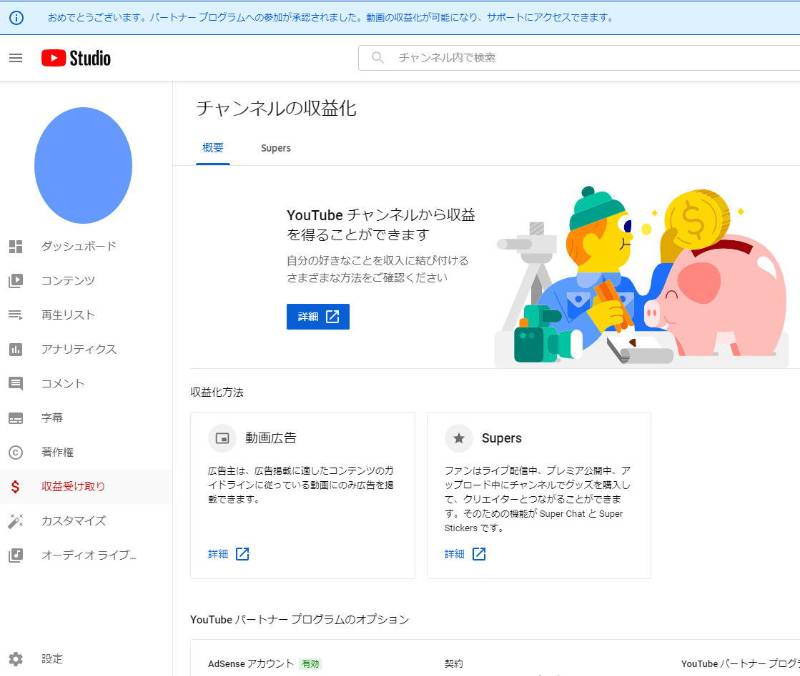Click the Copyright circle-C icon
800x676 pixels.
coord(16,453)
